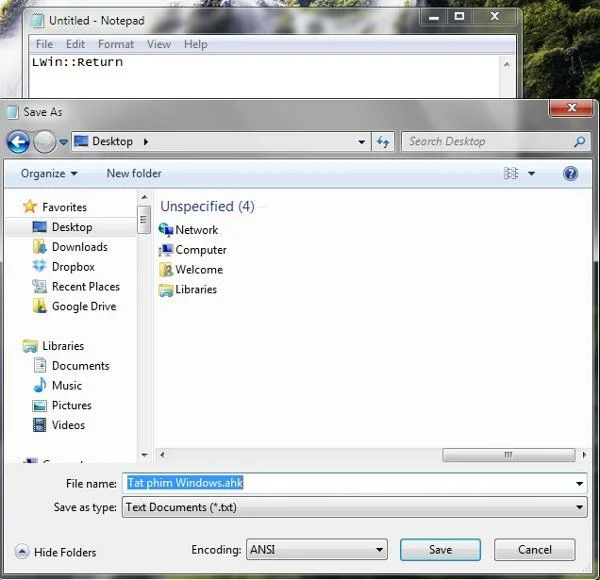Select the Libraries node in sidebar

63,346
